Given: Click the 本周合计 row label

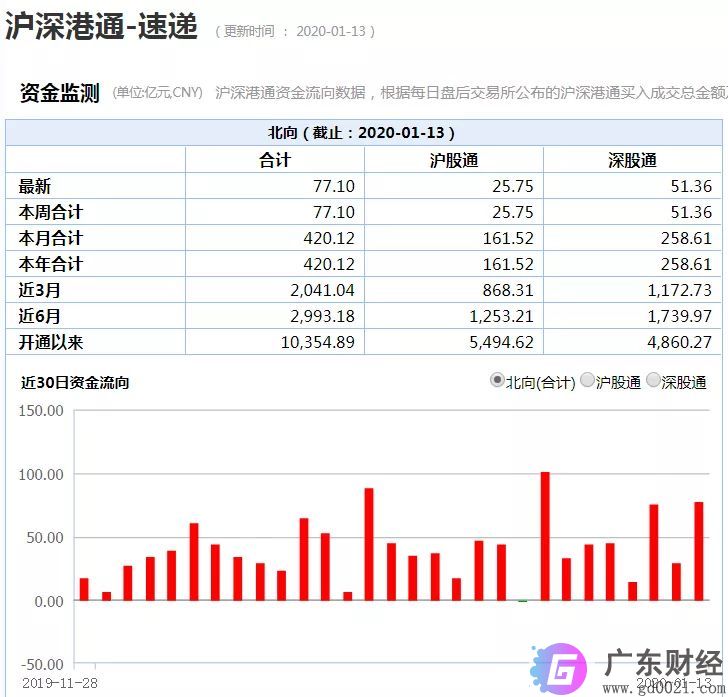Looking at the screenshot, I should pos(51,212).
